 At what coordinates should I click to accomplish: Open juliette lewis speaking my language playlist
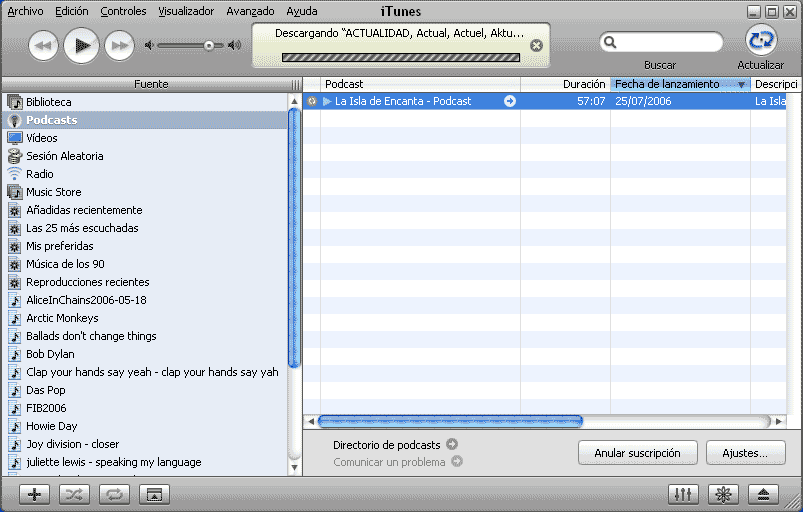coord(145,462)
